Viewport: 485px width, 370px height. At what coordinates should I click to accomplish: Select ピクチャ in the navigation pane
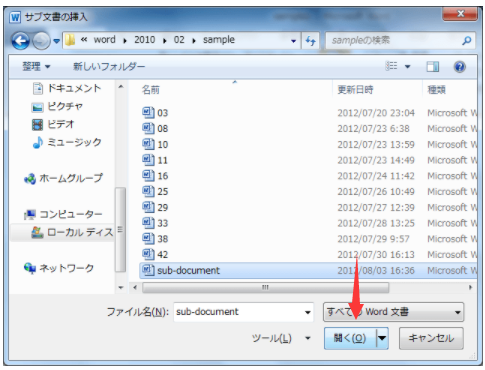(x=57, y=107)
